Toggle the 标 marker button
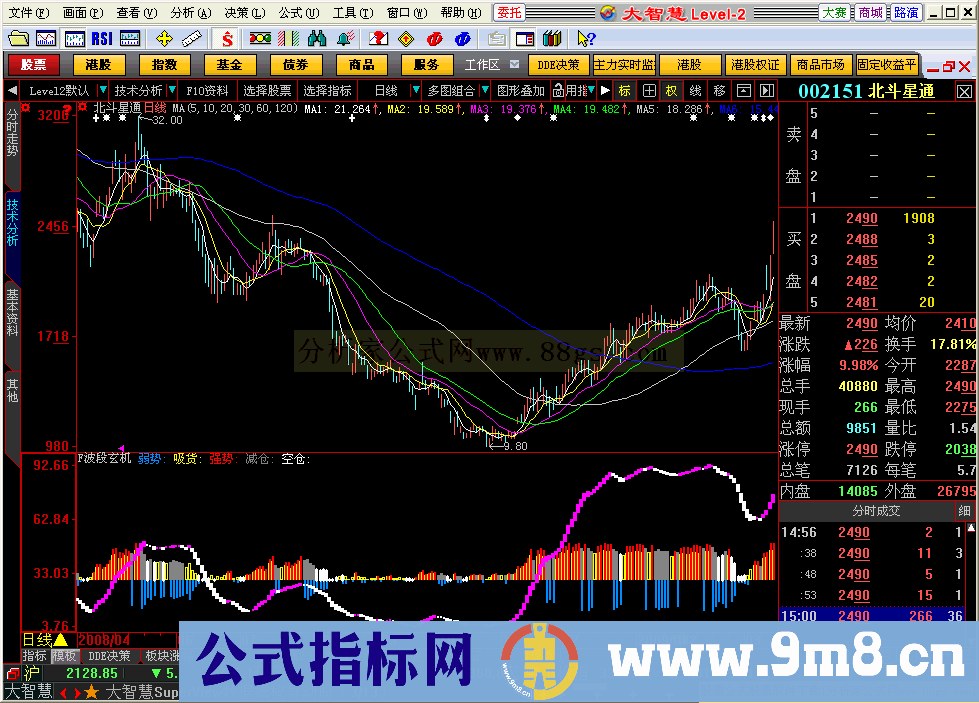 coord(624,91)
